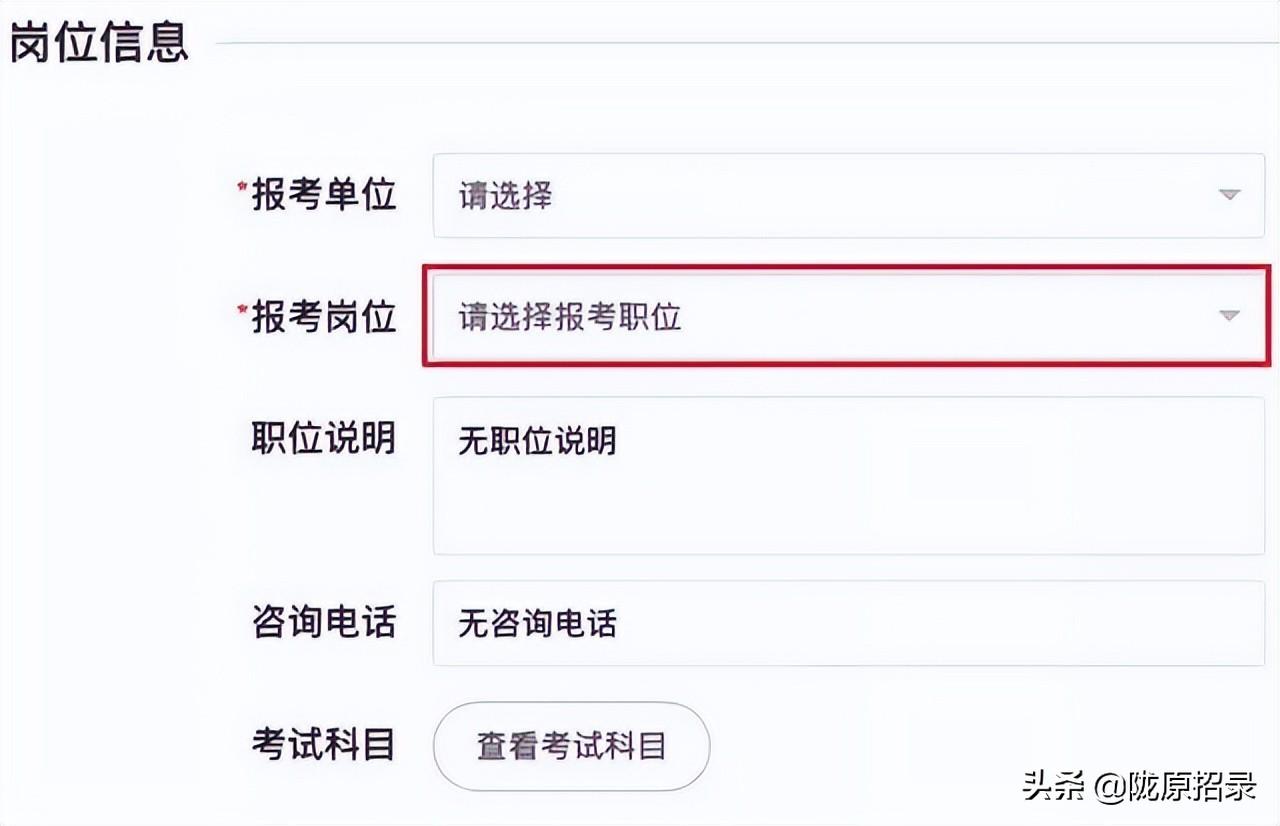This screenshot has width=1280, height=826.
Task: Click the 报考单位 label
Action: click(324, 195)
